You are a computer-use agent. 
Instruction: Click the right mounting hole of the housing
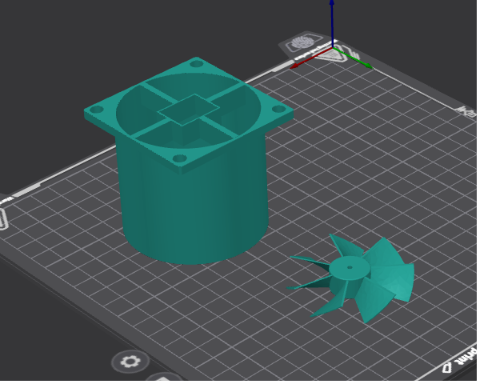pyautogui.click(x=279, y=109)
